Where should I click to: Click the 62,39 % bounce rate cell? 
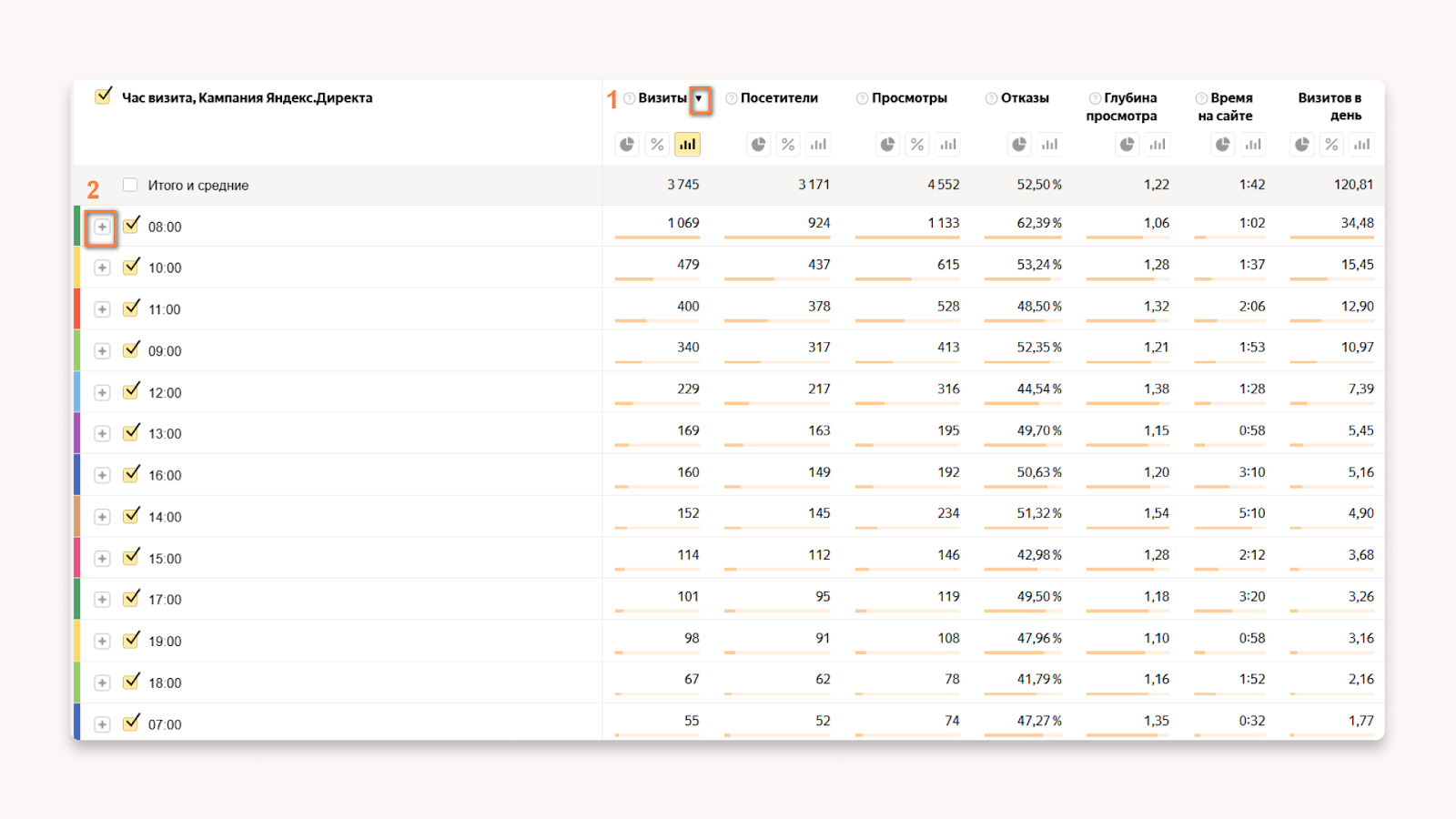pyautogui.click(x=1039, y=223)
